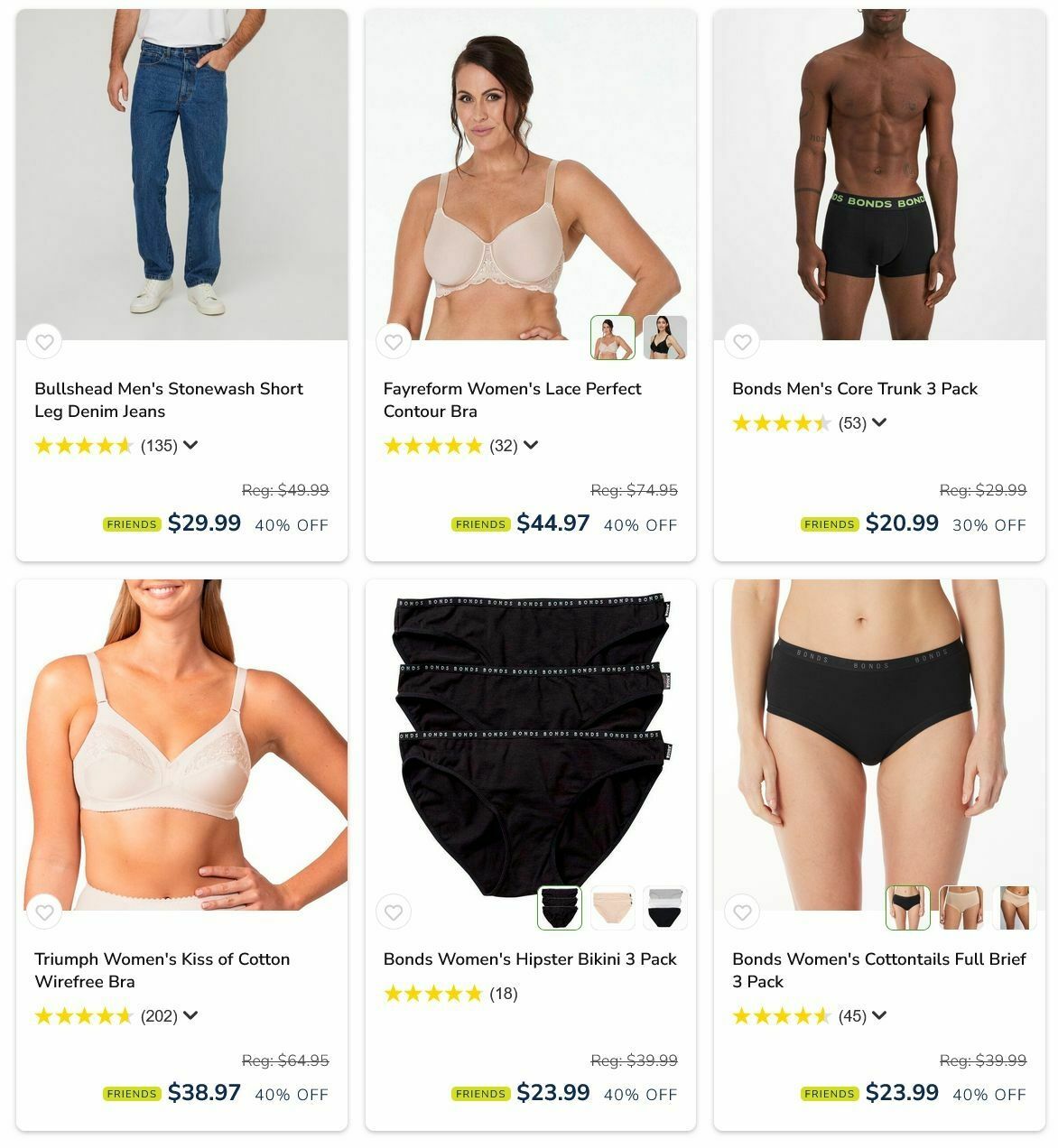Heart the Bonds Cottontails Full Brief
The image size is (1058, 1148).
pyautogui.click(x=742, y=912)
